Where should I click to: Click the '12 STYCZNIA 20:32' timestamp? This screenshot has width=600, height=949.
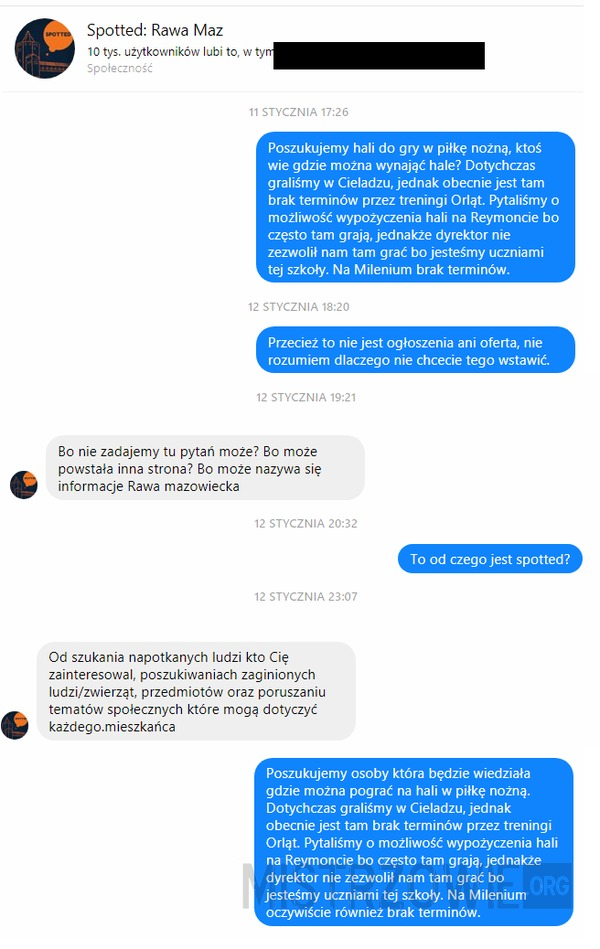tap(306, 524)
